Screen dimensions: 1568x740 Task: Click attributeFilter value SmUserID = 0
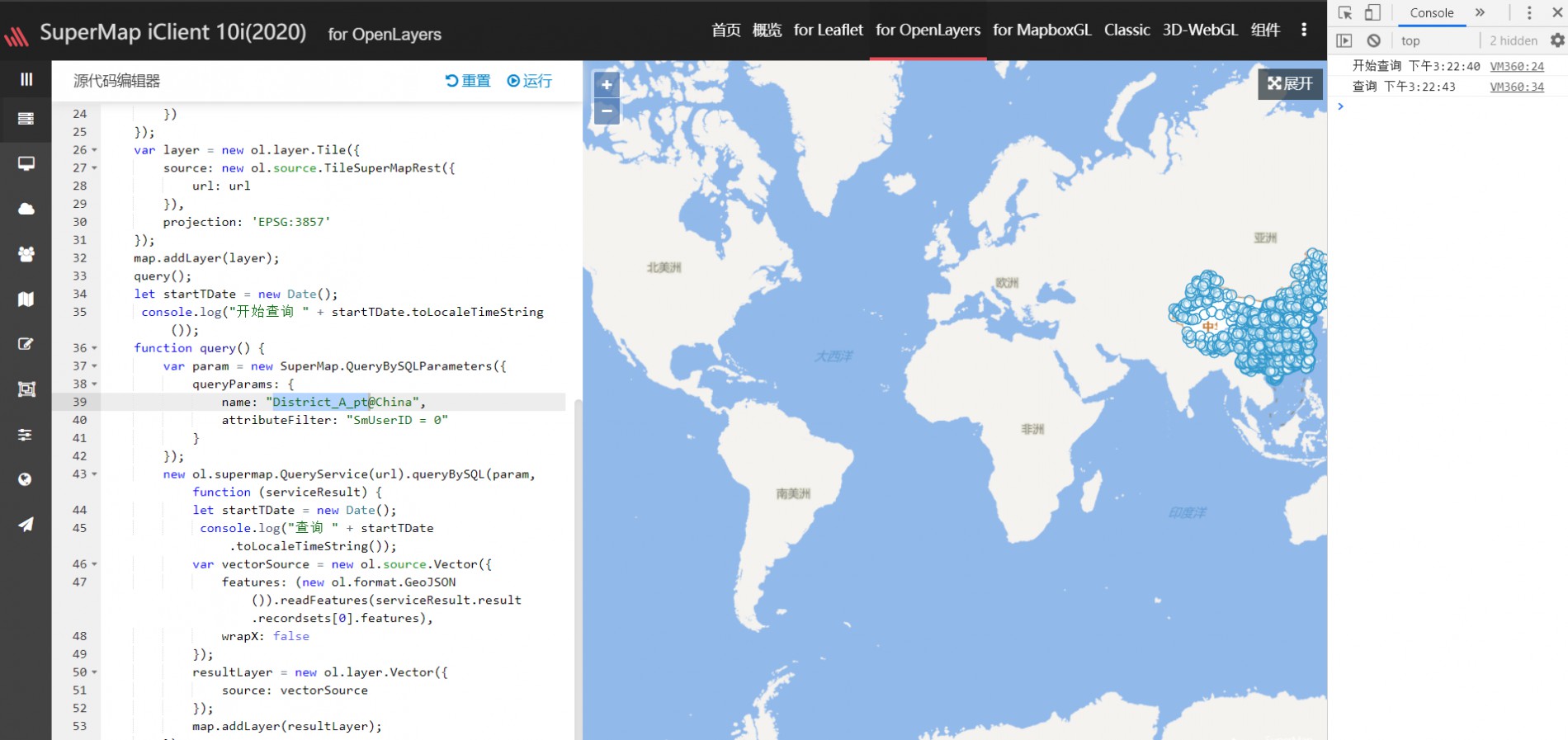[x=397, y=420]
